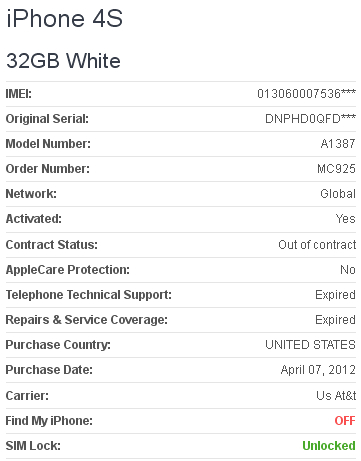The height and width of the screenshot is (461, 361).
Task: Select the UNITED STATES purchase country
Action: click(311, 345)
